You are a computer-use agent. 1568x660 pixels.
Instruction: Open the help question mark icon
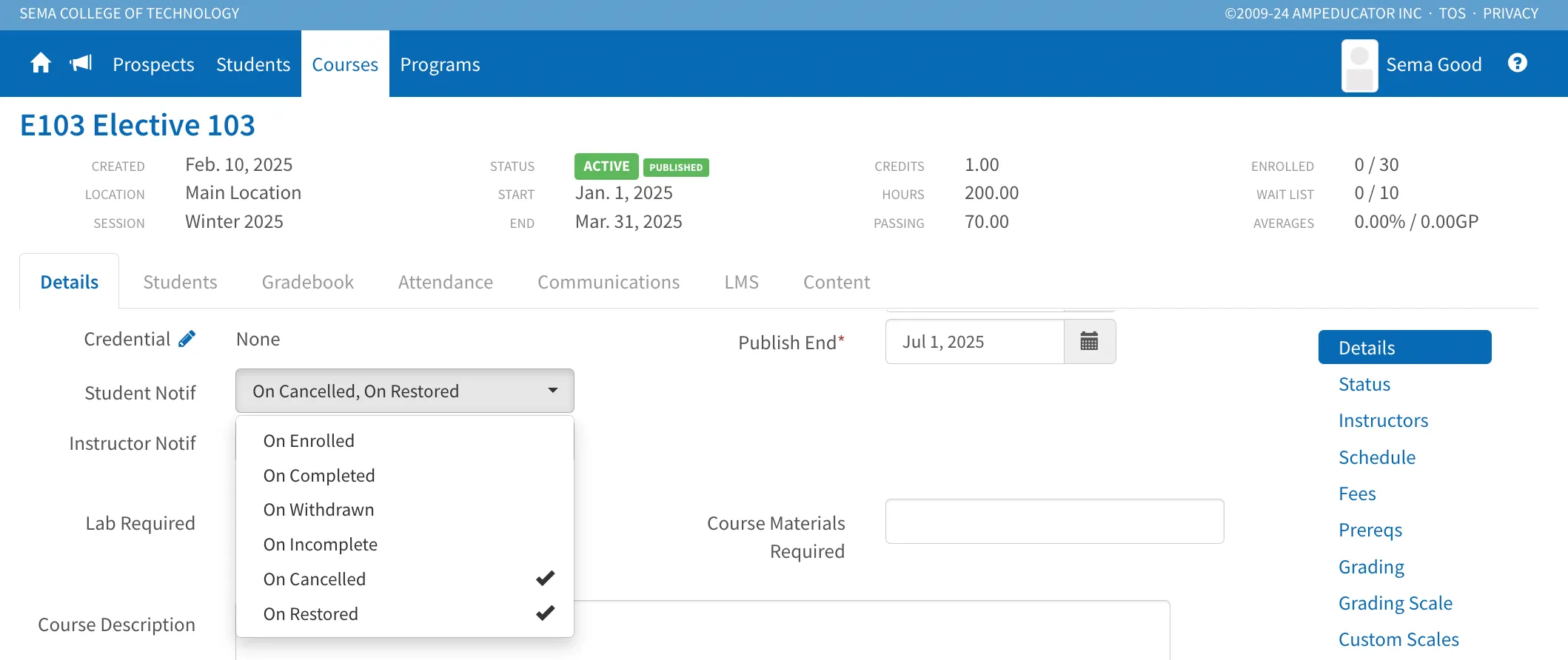pos(1518,64)
